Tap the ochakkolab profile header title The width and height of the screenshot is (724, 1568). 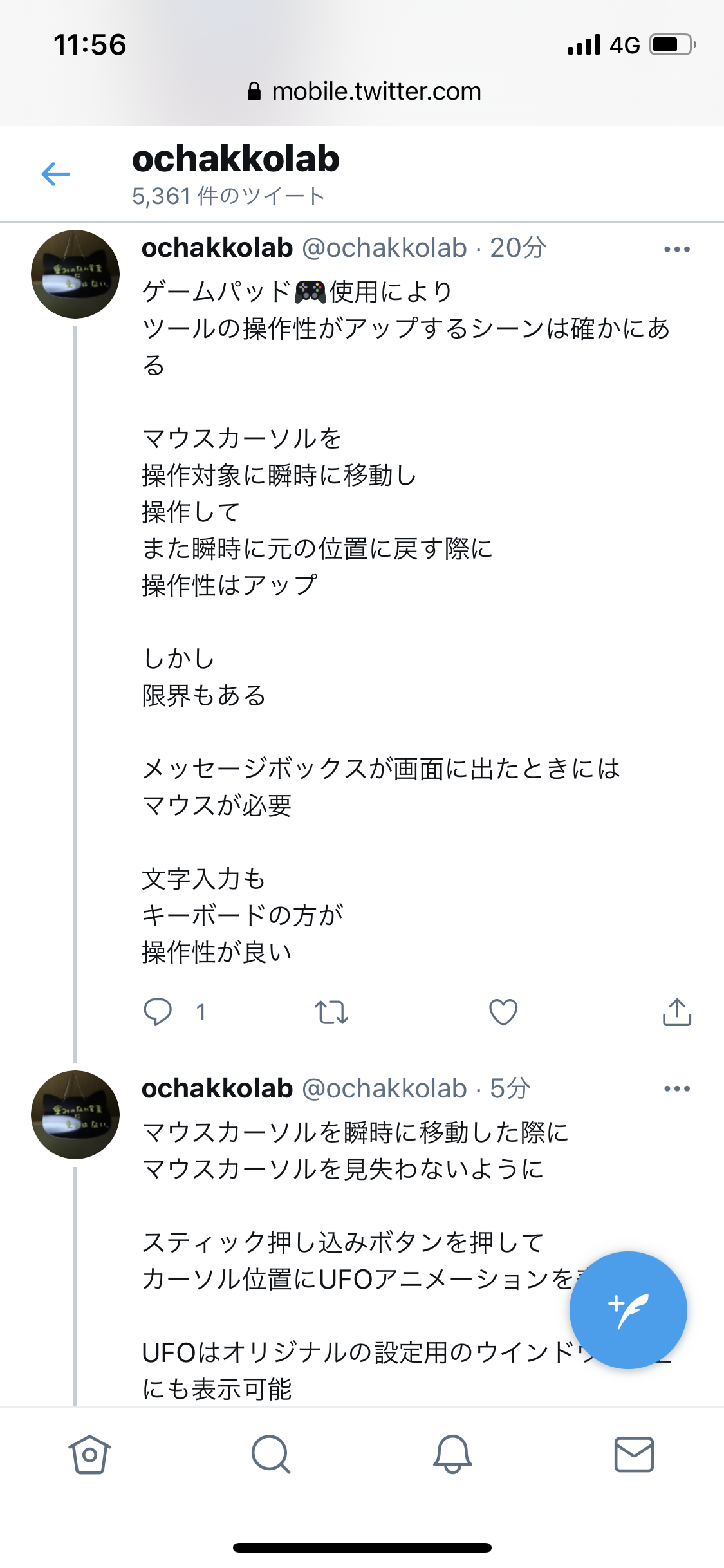pos(236,159)
